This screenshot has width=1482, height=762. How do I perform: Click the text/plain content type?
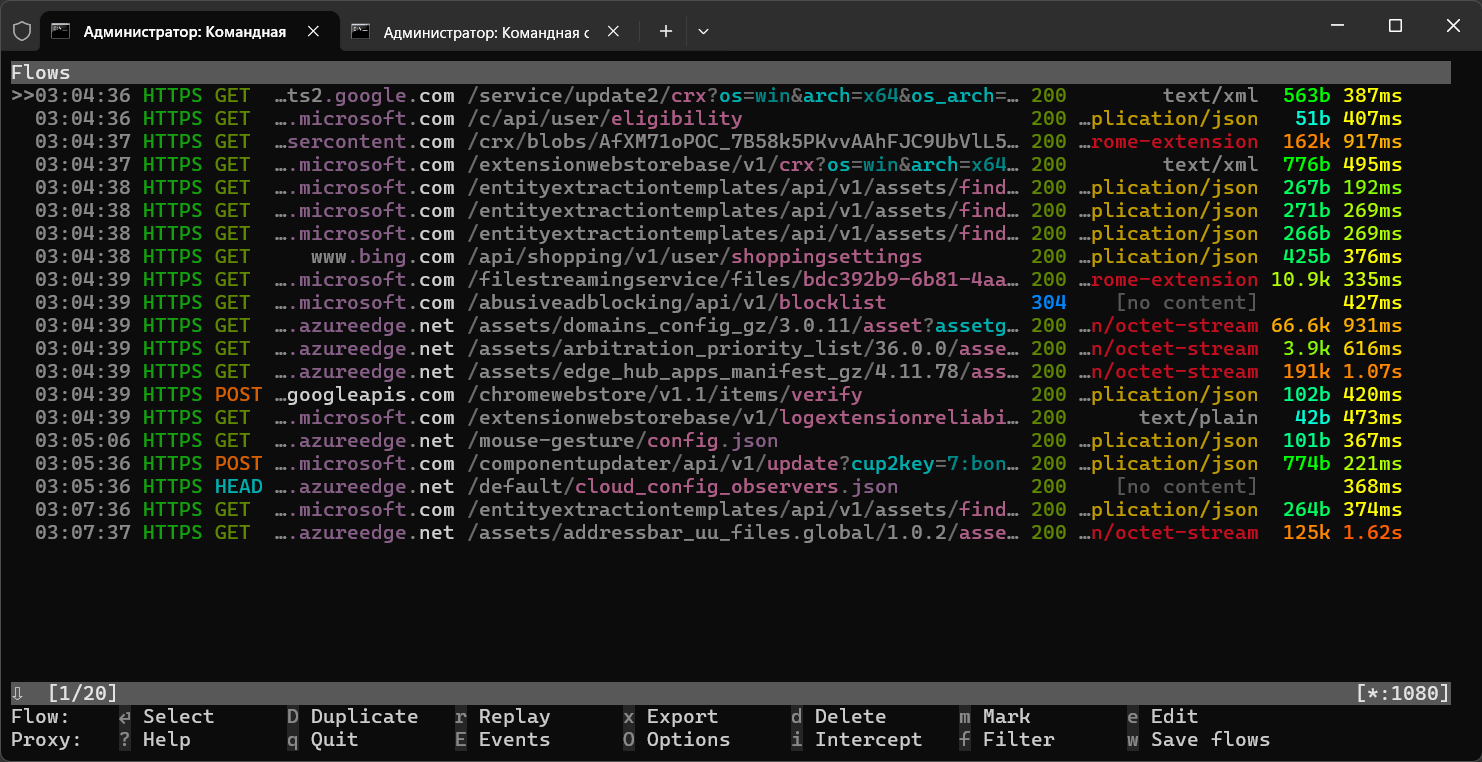pyautogui.click(x=1198, y=418)
